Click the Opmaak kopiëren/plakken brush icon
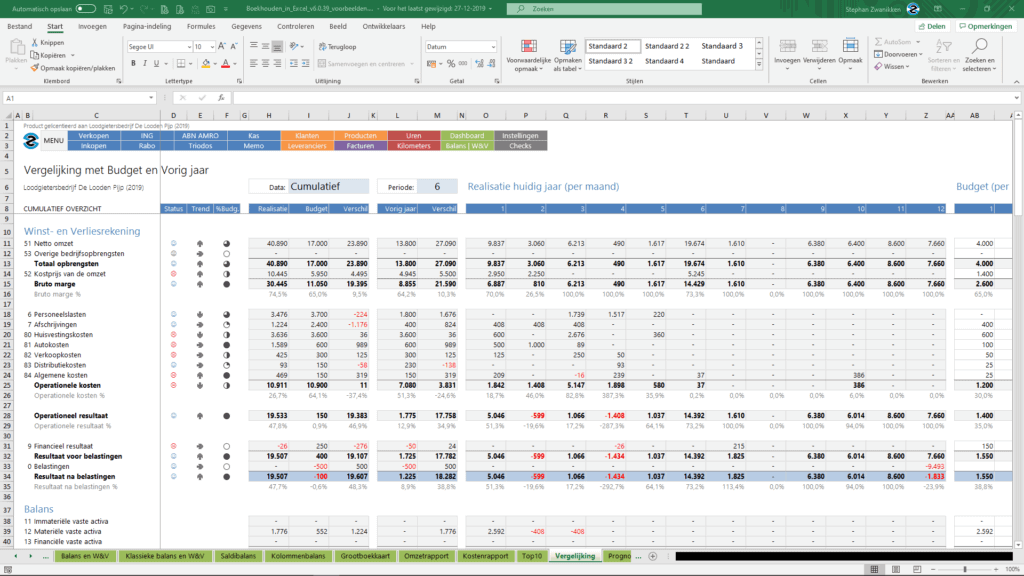The height and width of the screenshot is (576, 1024). (35, 68)
